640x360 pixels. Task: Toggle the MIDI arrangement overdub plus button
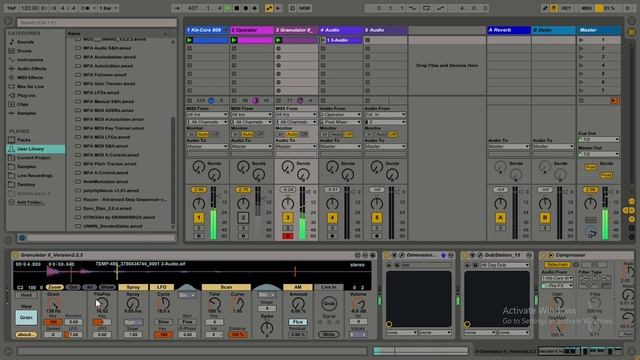(254, 8)
